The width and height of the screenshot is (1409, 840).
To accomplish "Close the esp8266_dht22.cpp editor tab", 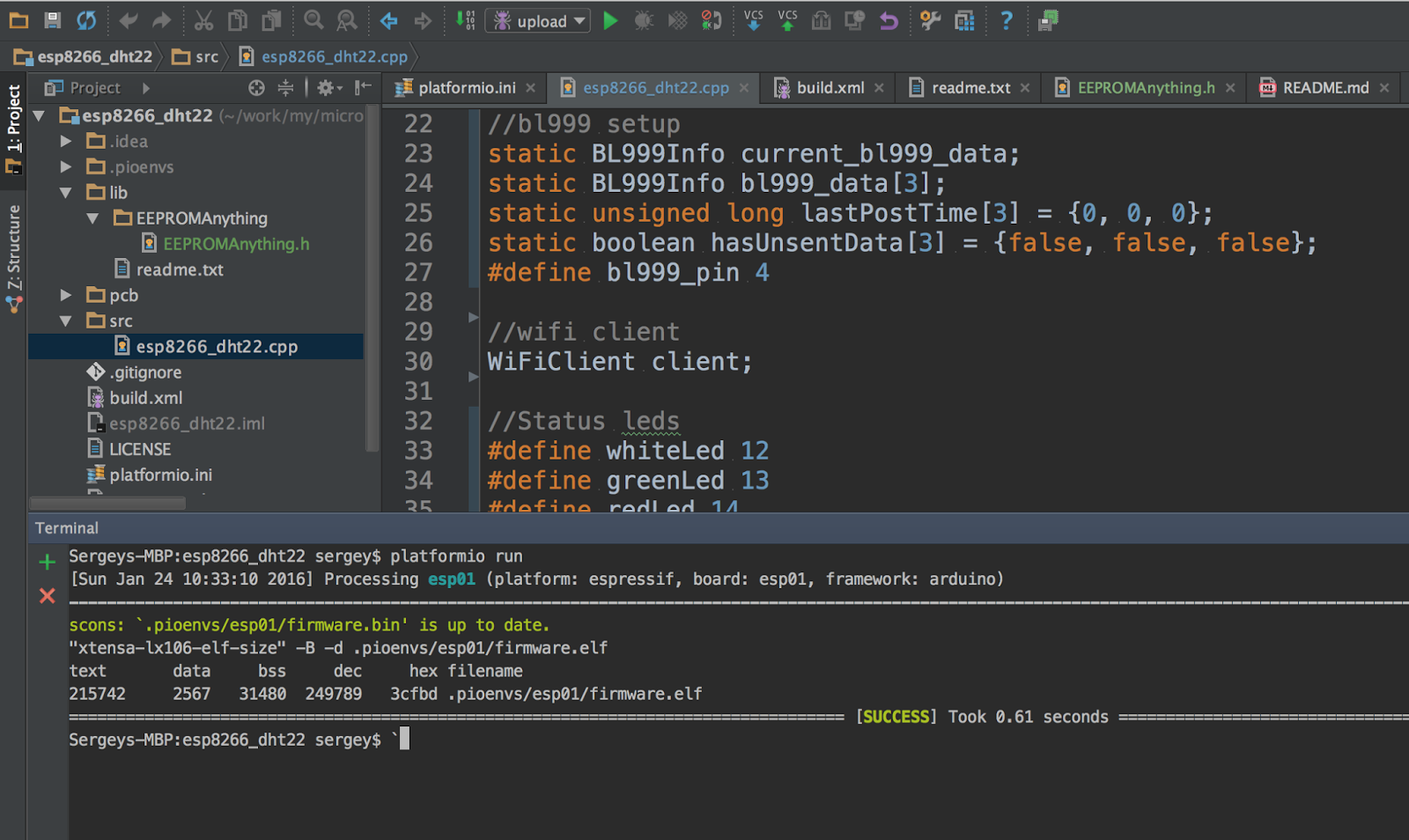I will [x=744, y=87].
